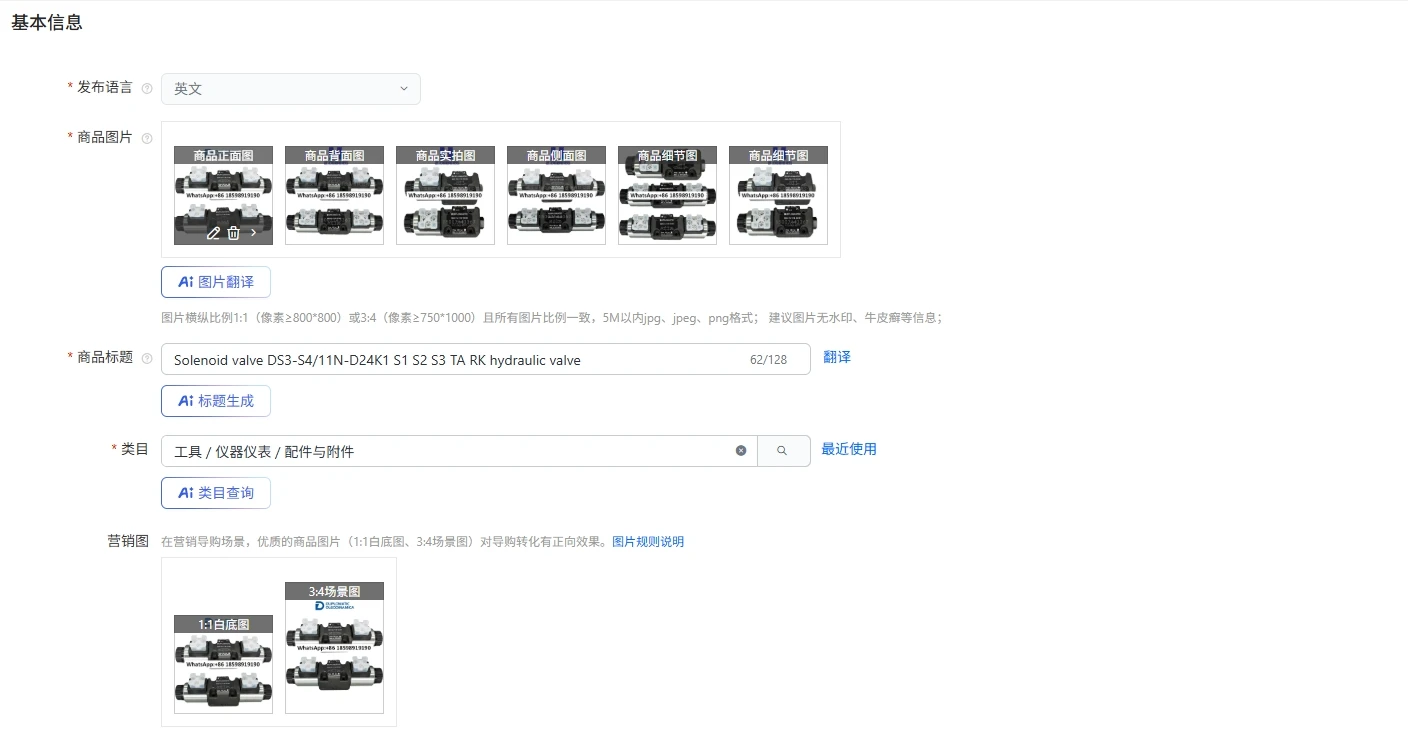This screenshot has width=1408, height=733.
Task: Click into the 商品标题 text field
Action: pyautogui.click(x=486, y=360)
